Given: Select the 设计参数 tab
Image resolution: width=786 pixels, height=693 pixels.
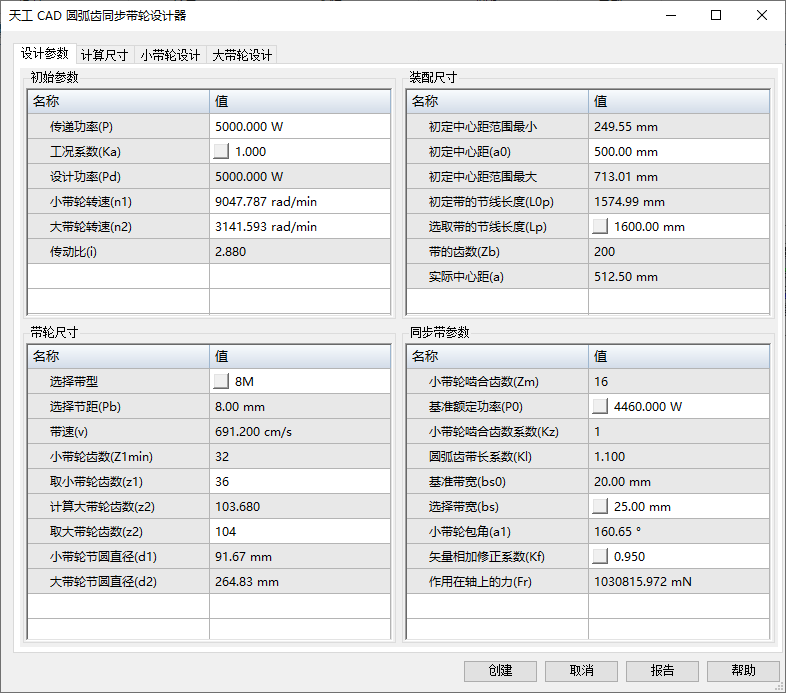Looking at the screenshot, I should pos(45,54).
